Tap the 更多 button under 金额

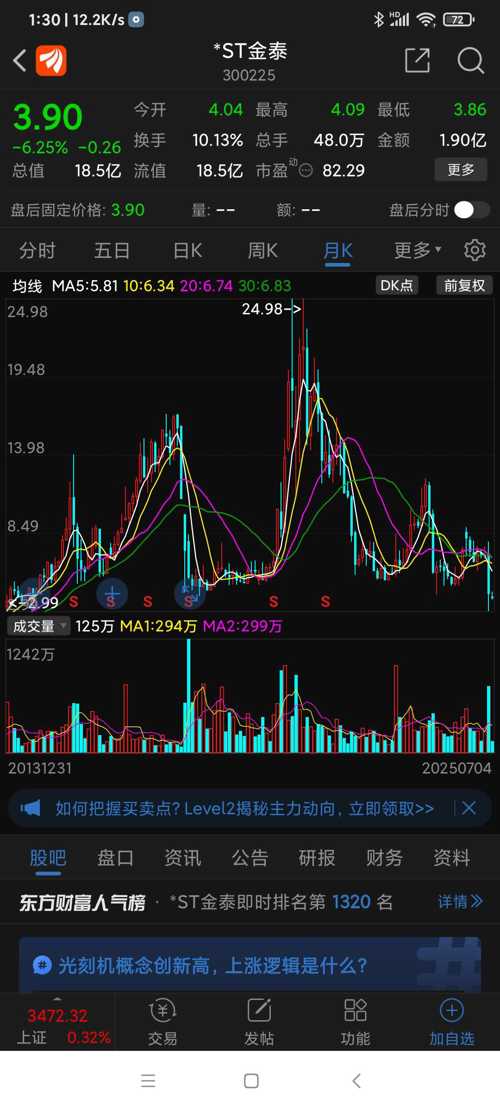(x=460, y=170)
